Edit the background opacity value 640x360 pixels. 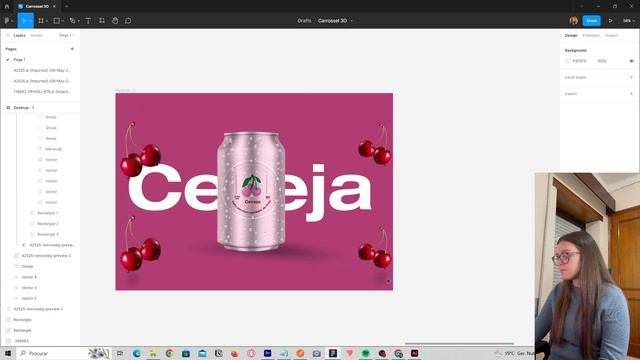tap(602, 61)
